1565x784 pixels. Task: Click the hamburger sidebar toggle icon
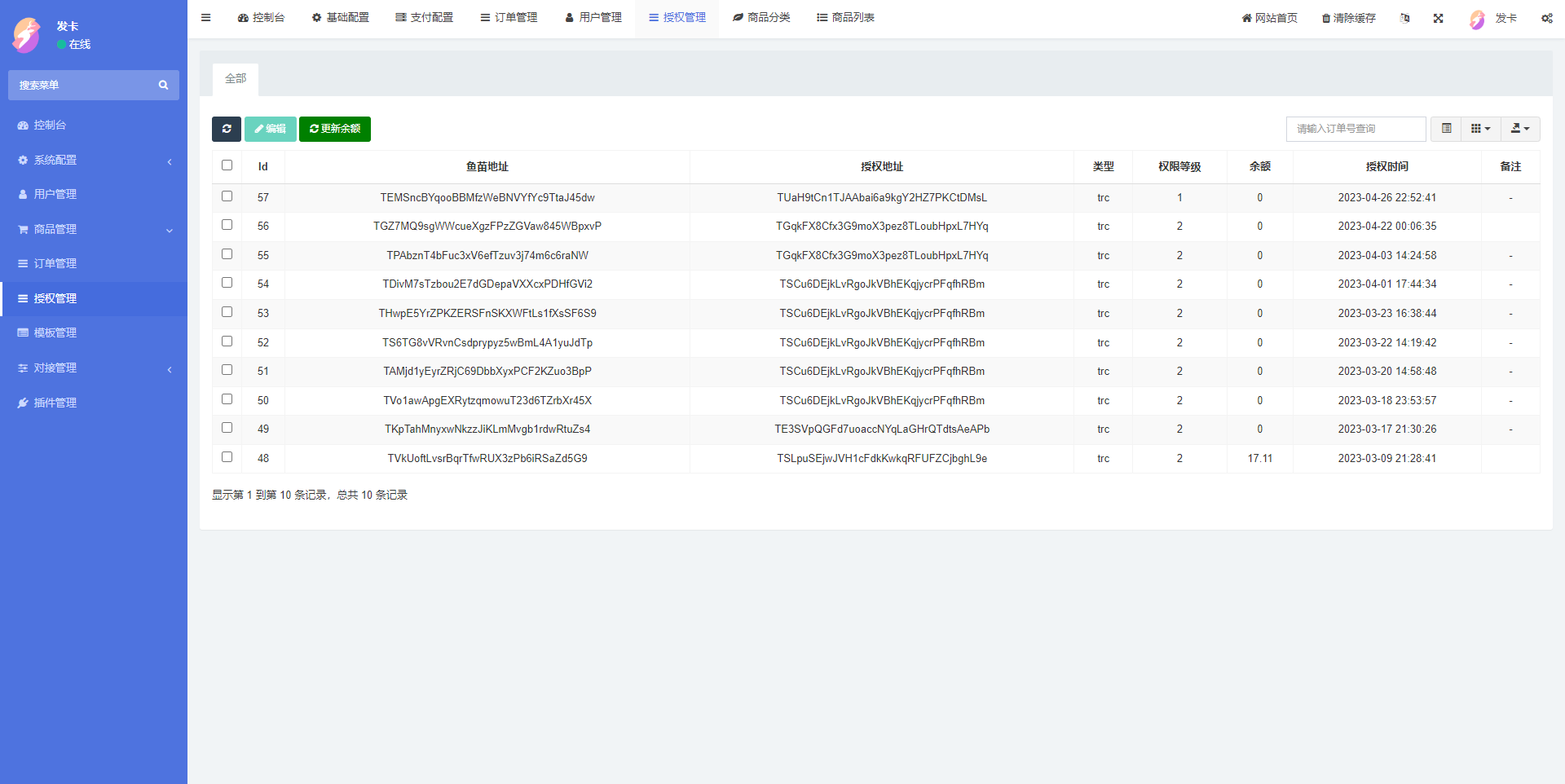pyautogui.click(x=206, y=18)
